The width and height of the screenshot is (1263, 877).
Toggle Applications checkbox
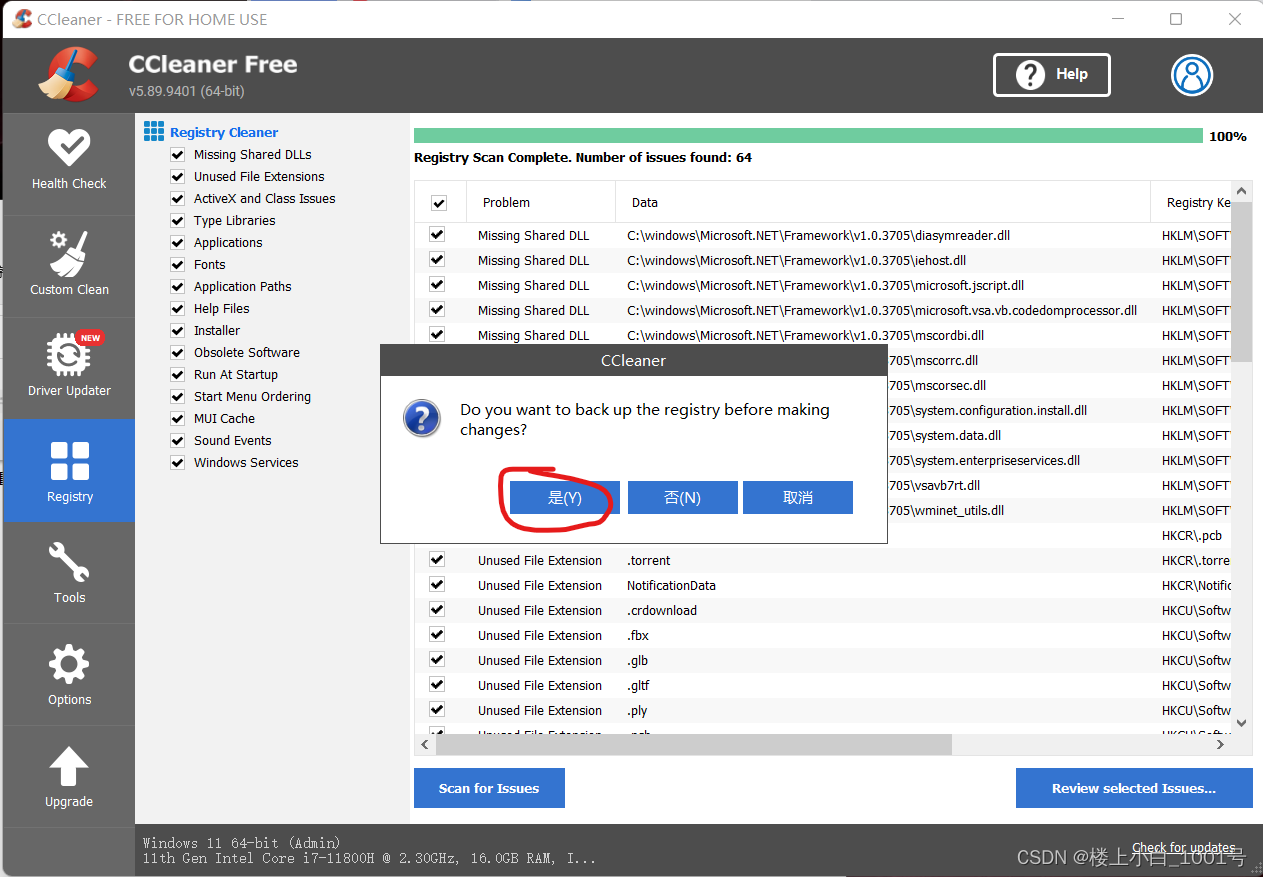click(x=178, y=243)
